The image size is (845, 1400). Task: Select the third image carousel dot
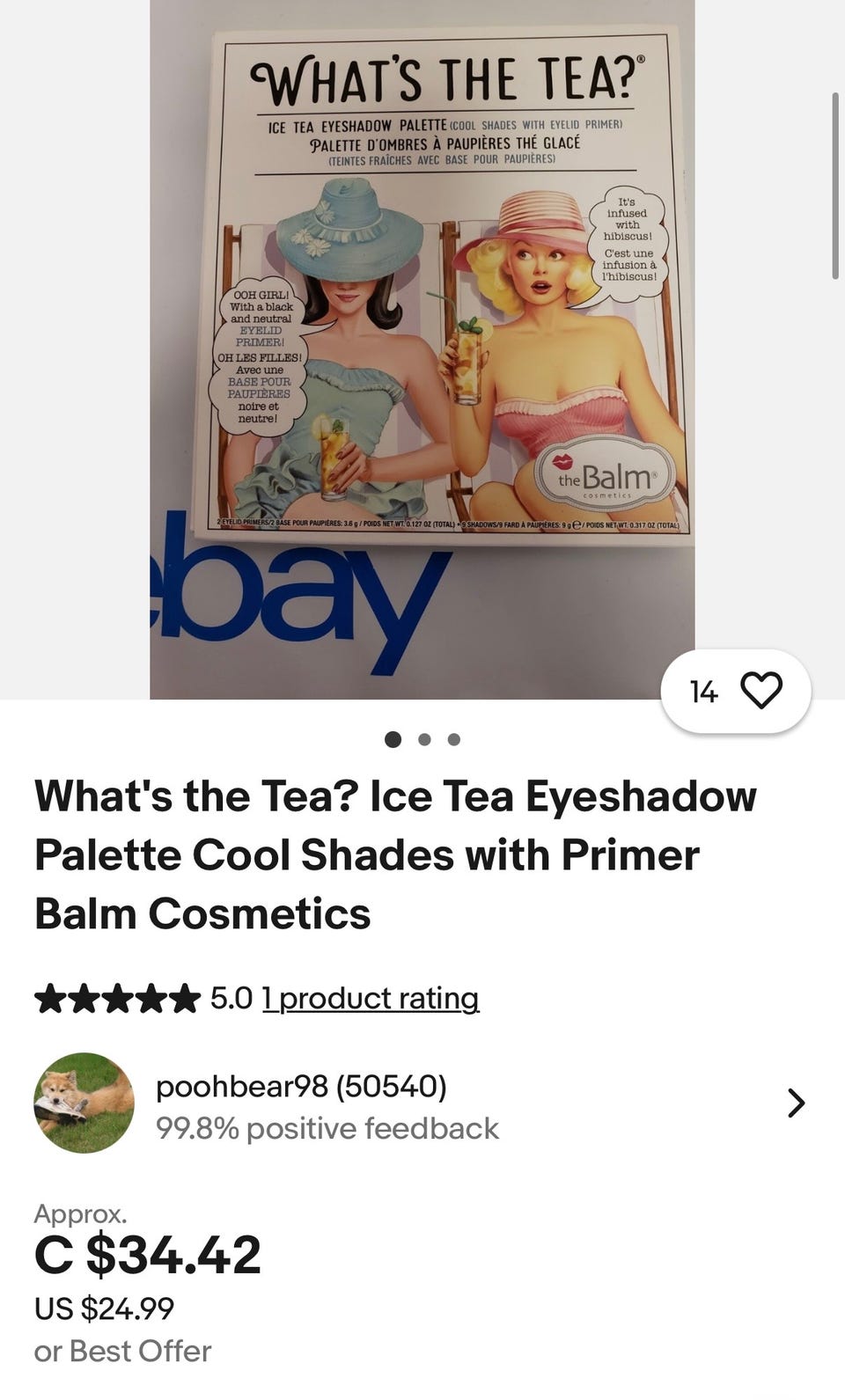[453, 739]
